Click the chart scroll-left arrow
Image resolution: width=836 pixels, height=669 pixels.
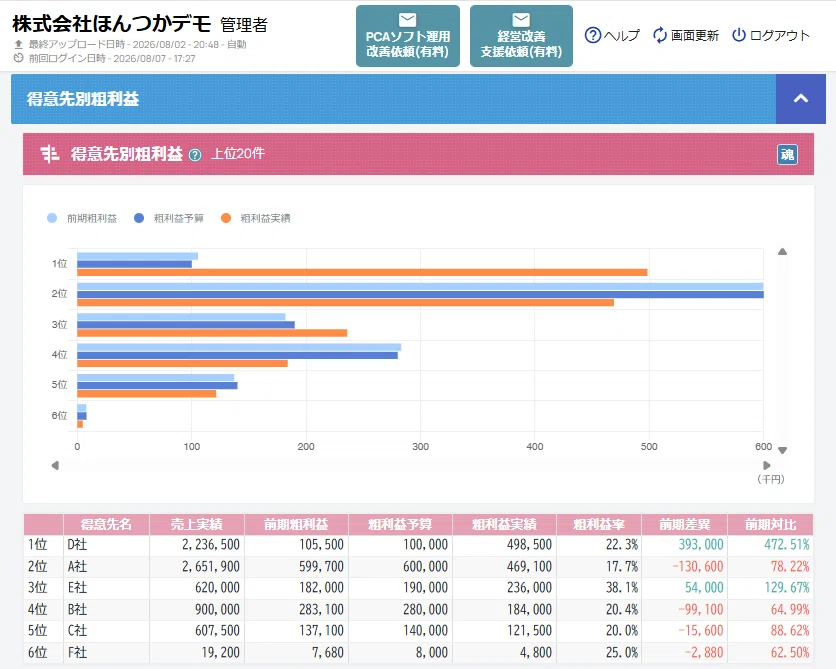pyautogui.click(x=55, y=465)
